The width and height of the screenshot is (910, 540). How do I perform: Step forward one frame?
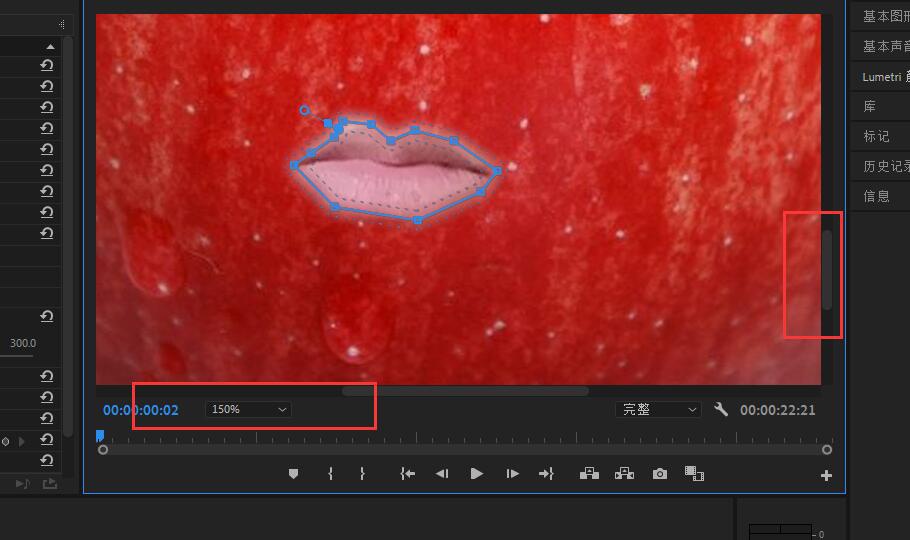coord(512,474)
